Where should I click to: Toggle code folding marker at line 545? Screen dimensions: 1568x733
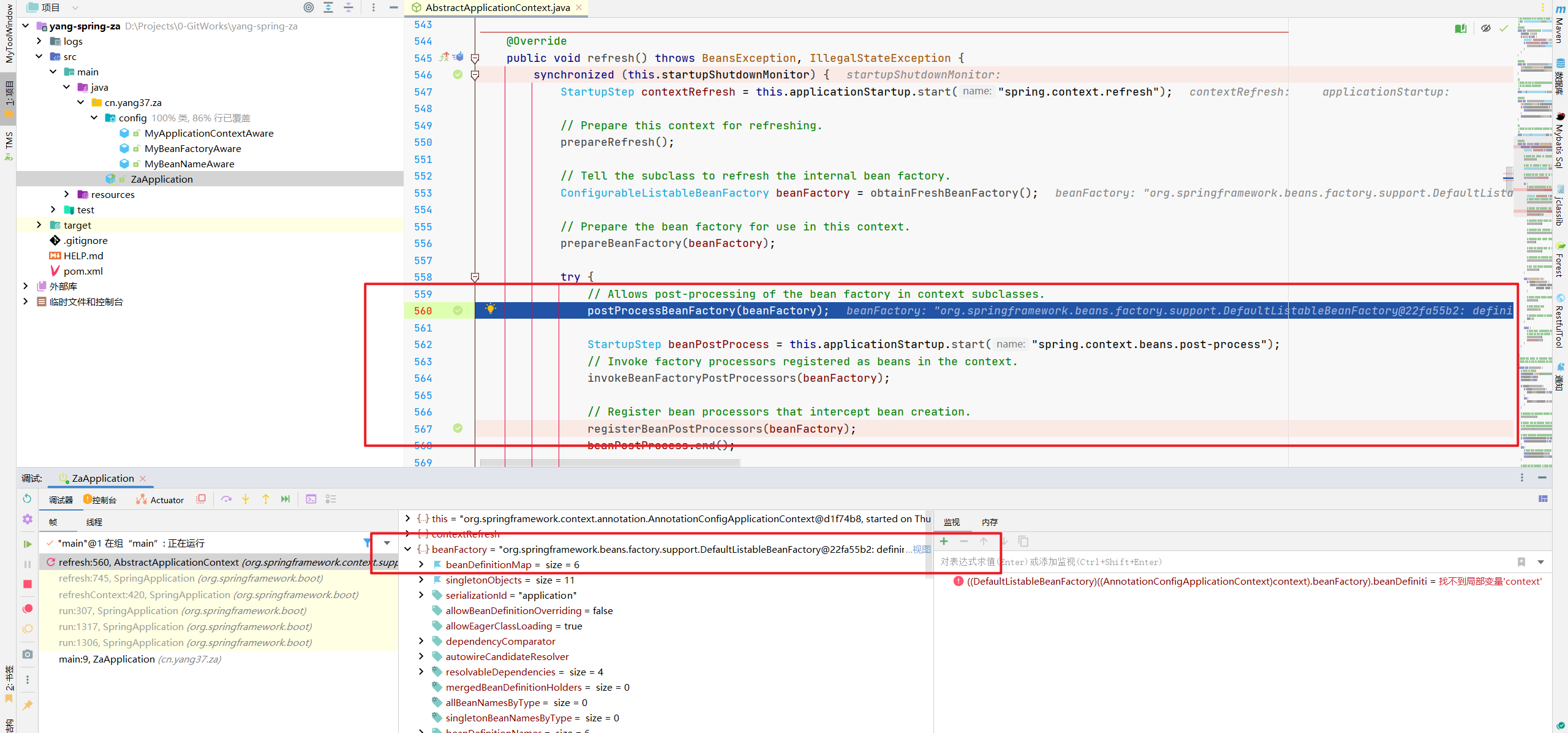475,58
